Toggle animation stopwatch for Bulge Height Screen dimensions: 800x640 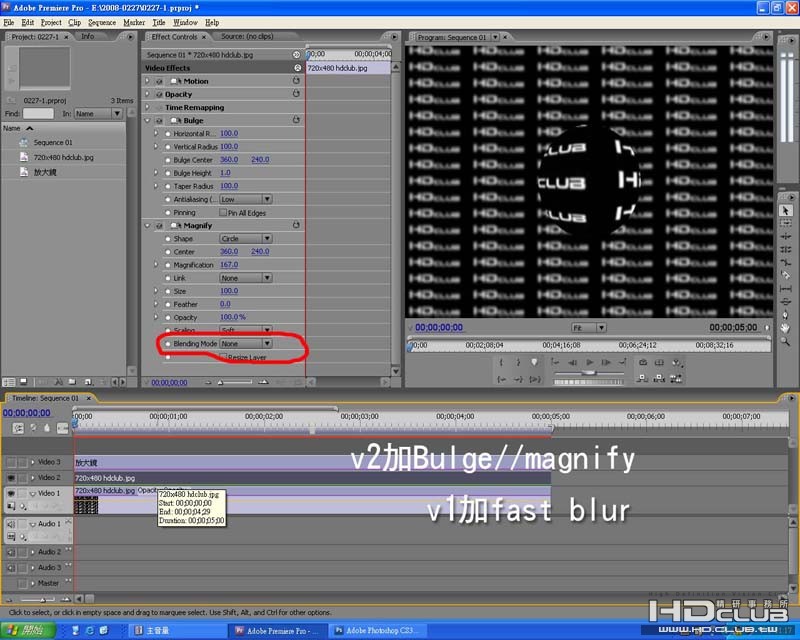(167, 173)
